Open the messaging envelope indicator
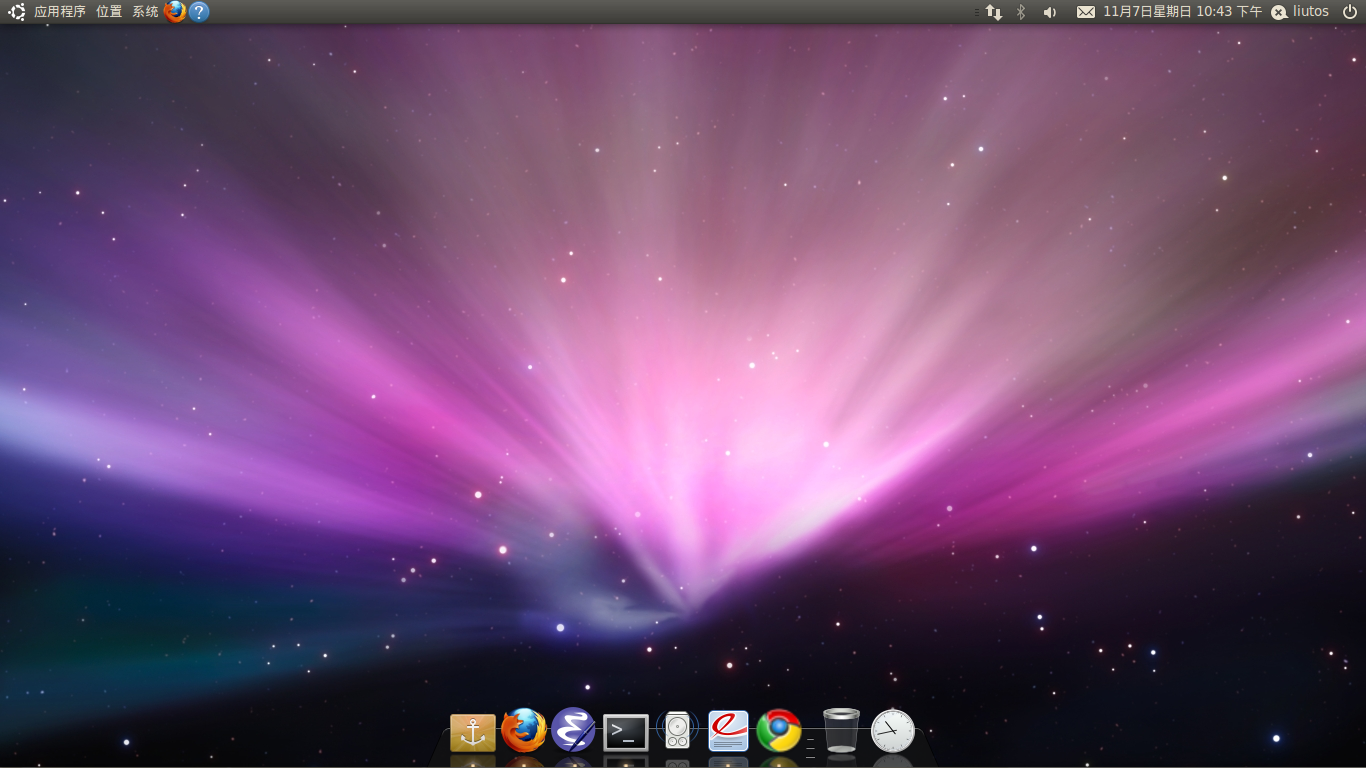 (x=1086, y=12)
